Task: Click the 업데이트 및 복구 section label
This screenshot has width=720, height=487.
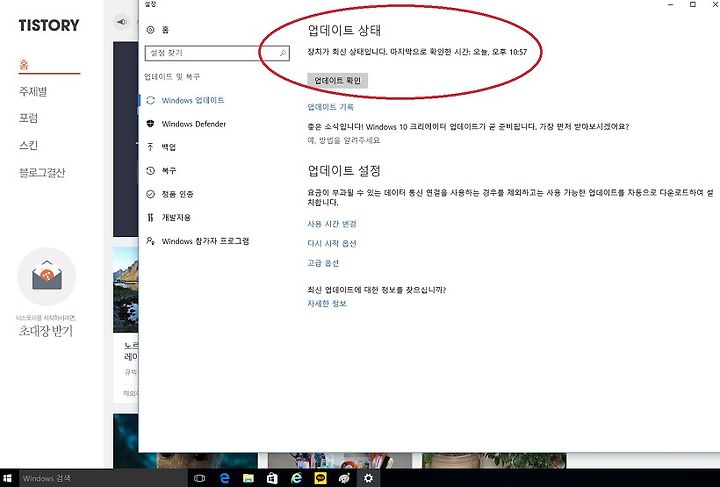Action: (x=172, y=77)
